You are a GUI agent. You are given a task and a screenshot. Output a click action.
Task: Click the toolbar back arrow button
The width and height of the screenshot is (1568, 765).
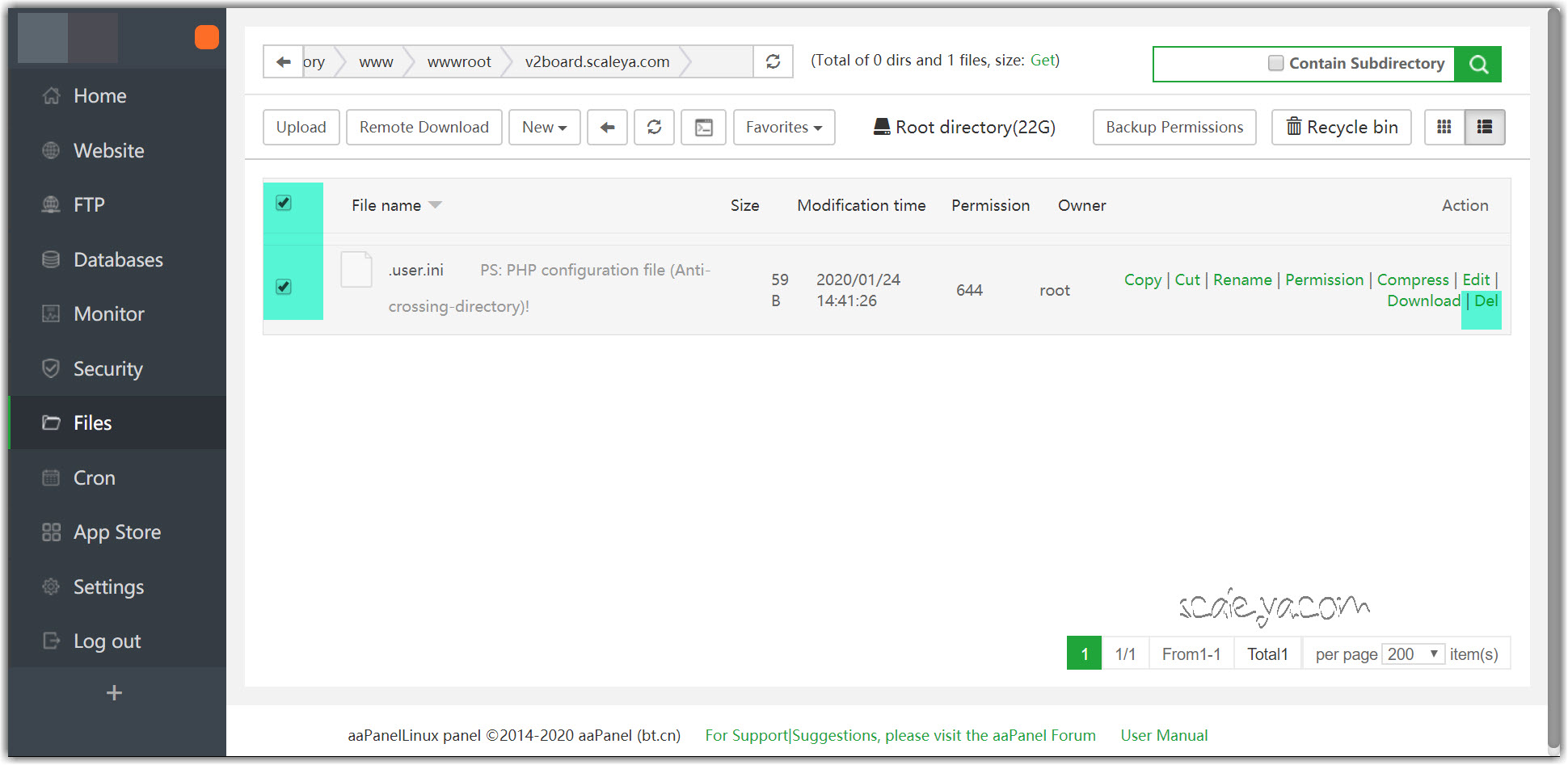pyautogui.click(x=607, y=128)
